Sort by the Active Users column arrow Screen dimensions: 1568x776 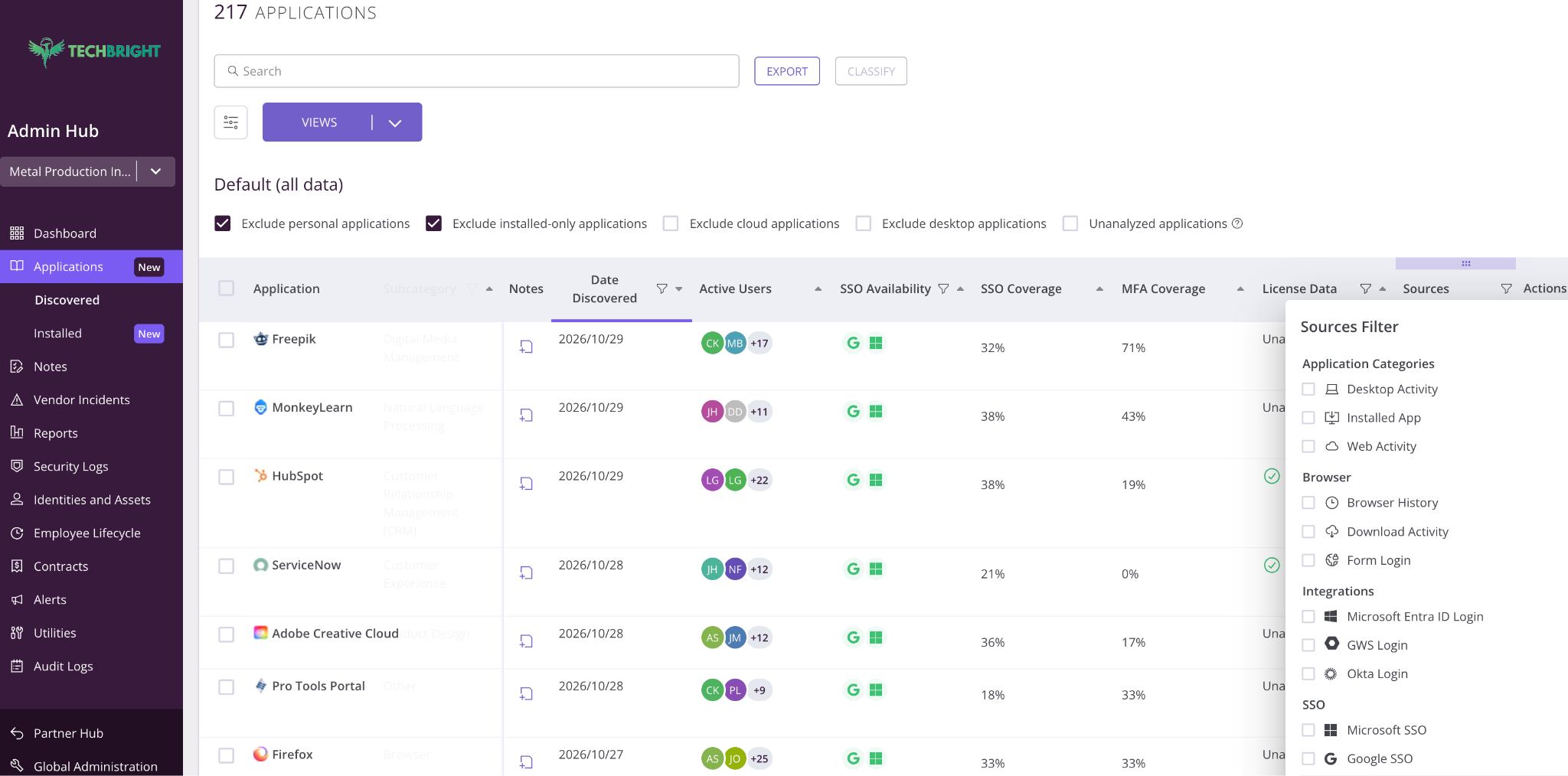click(818, 289)
